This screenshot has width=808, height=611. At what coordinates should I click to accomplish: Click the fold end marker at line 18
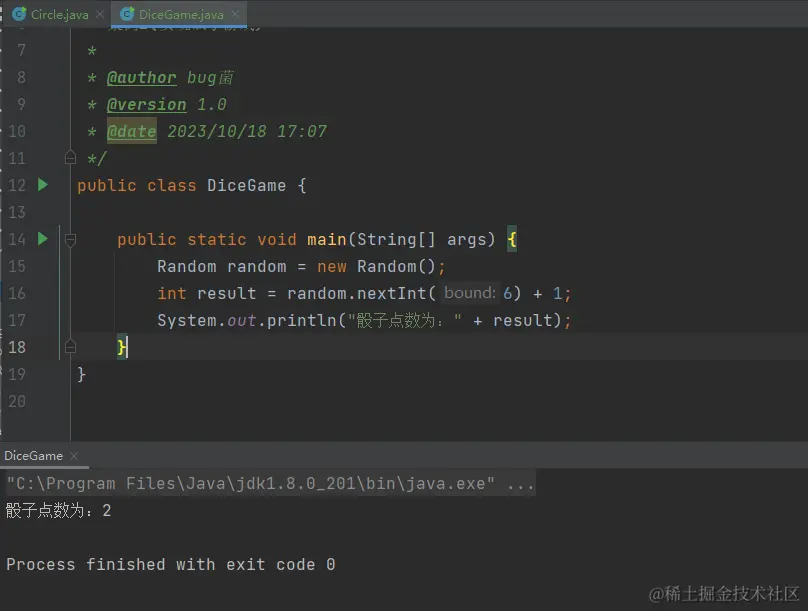(71, 347)
